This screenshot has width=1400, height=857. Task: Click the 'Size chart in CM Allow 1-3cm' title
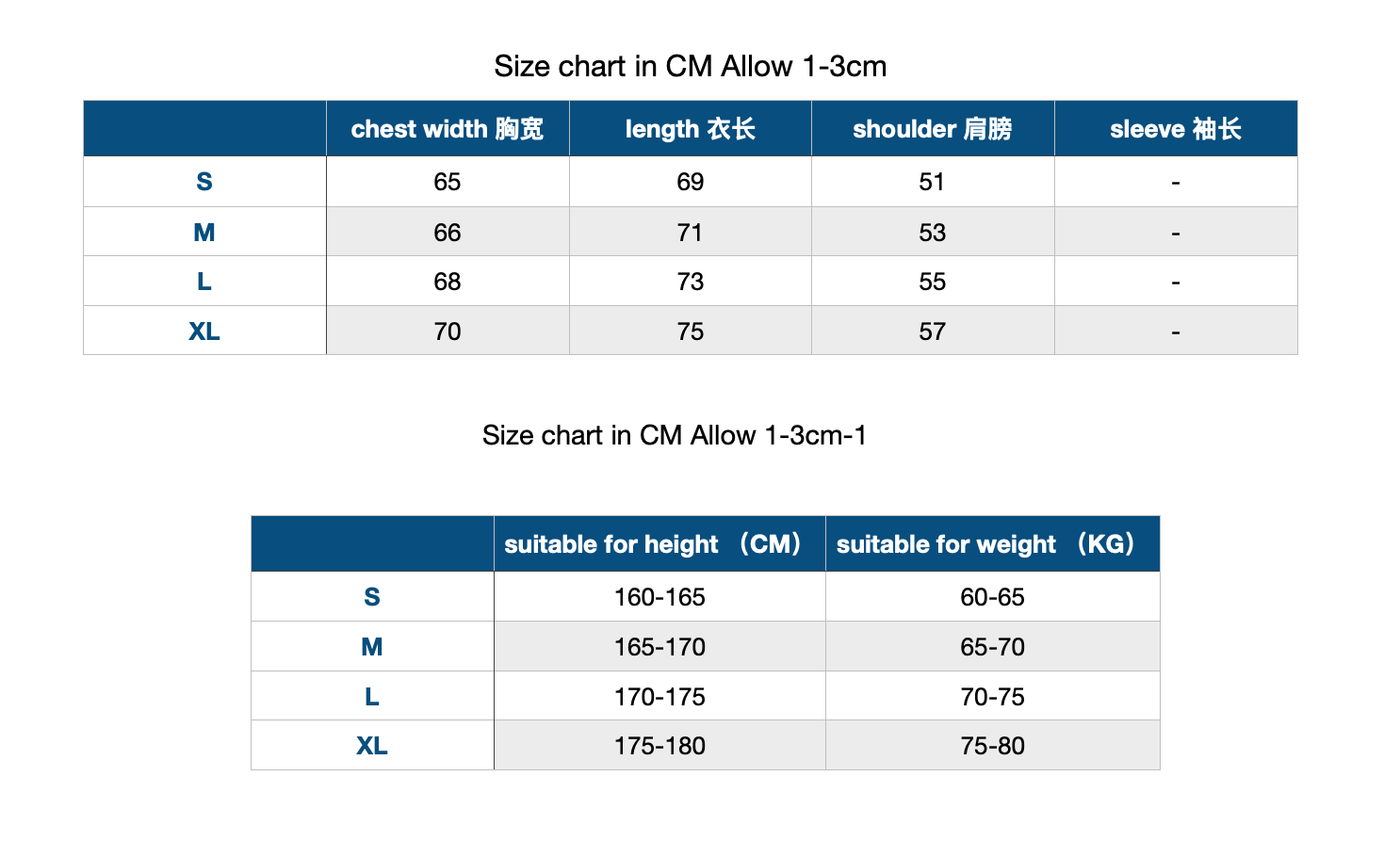coord(690,67)
